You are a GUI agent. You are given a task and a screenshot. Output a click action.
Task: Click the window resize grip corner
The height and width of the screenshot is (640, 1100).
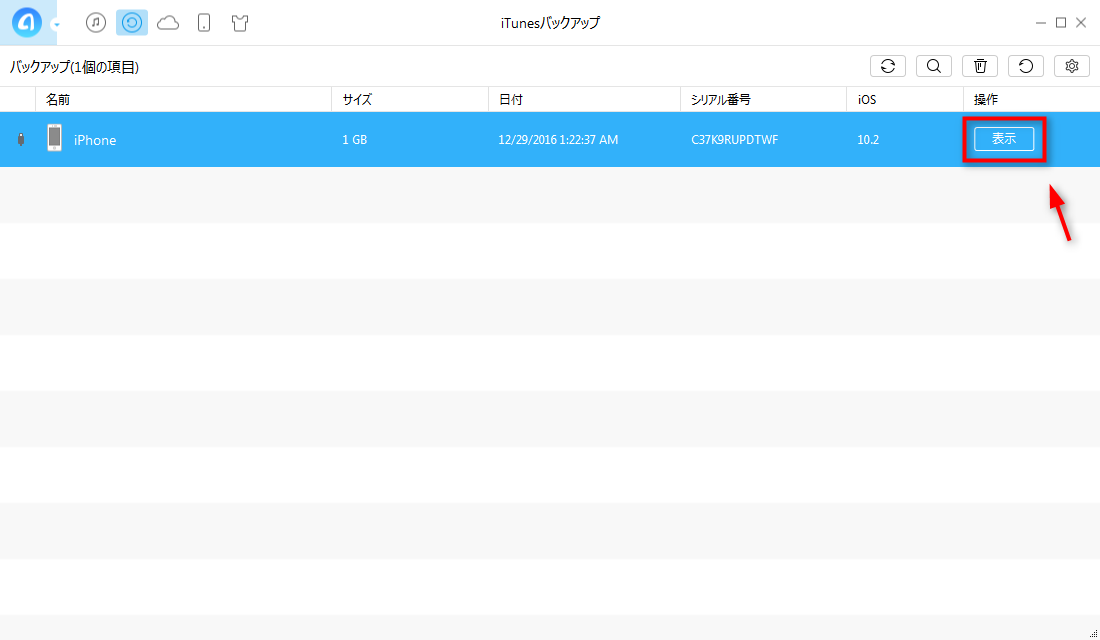point(1093,634)
